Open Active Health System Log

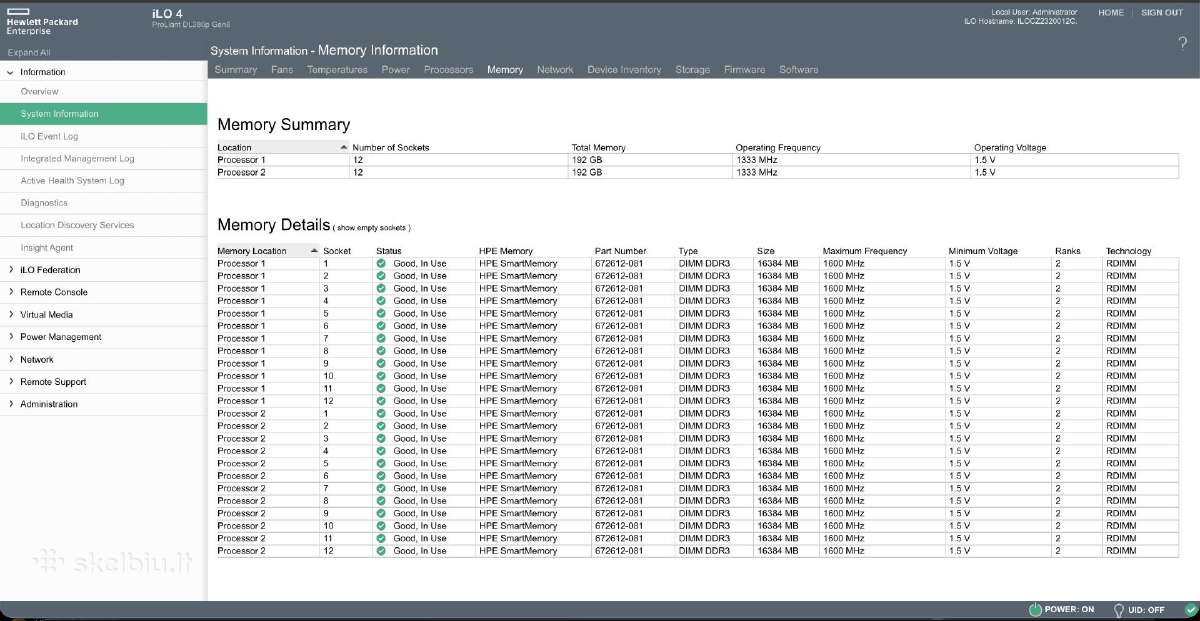coord(72,181)
